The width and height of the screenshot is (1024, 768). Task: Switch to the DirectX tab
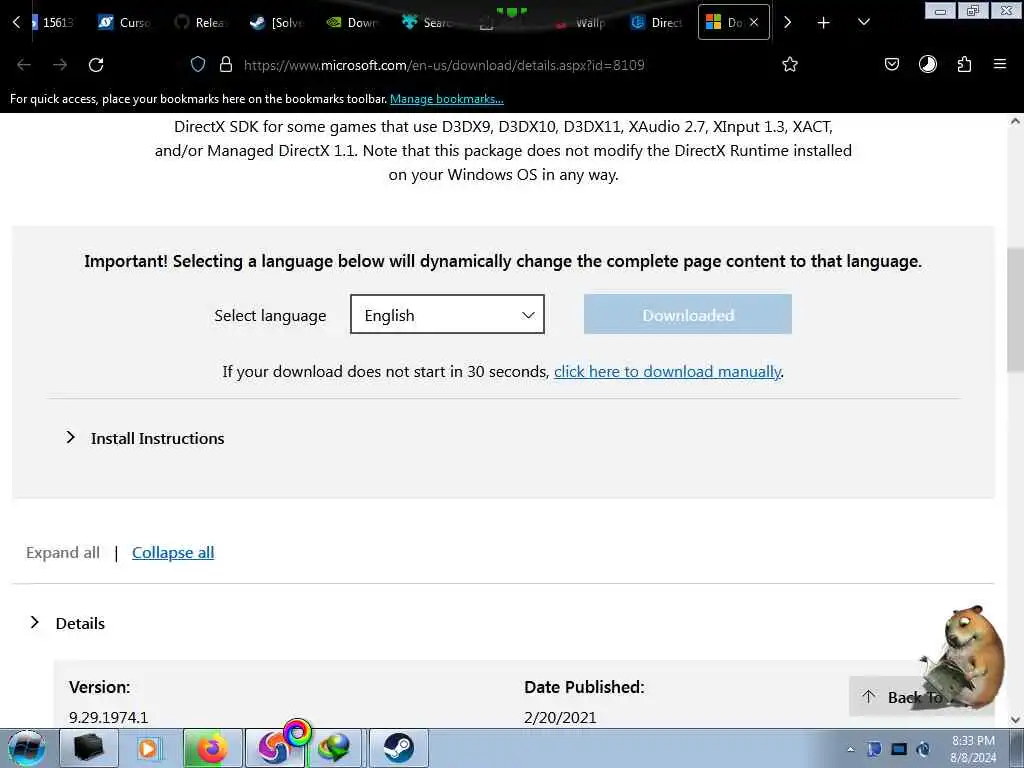656,22
